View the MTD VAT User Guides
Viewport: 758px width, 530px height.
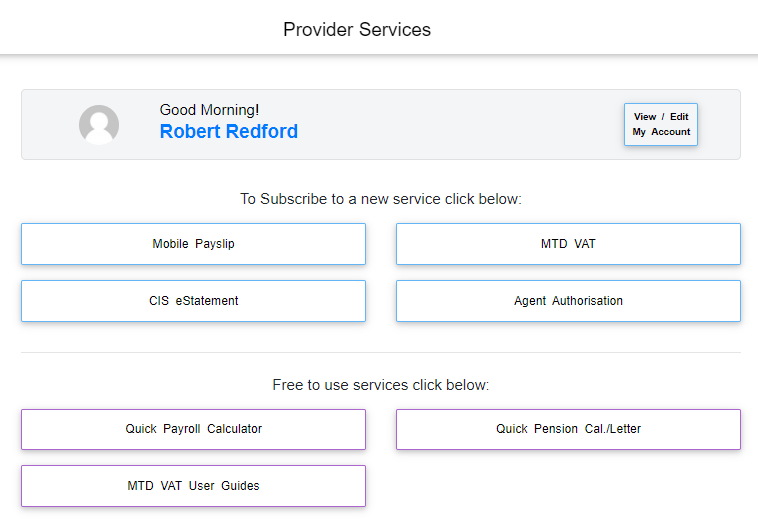point(193,486)
